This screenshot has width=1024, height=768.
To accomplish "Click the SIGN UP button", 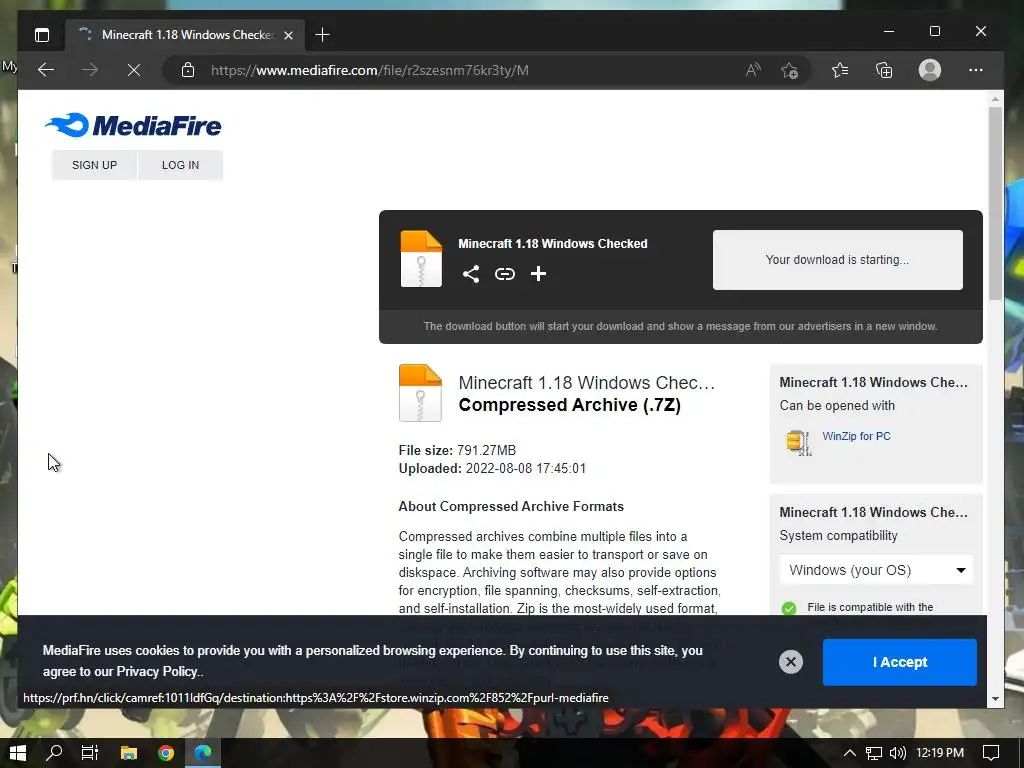I will click(x=95, y=165).
